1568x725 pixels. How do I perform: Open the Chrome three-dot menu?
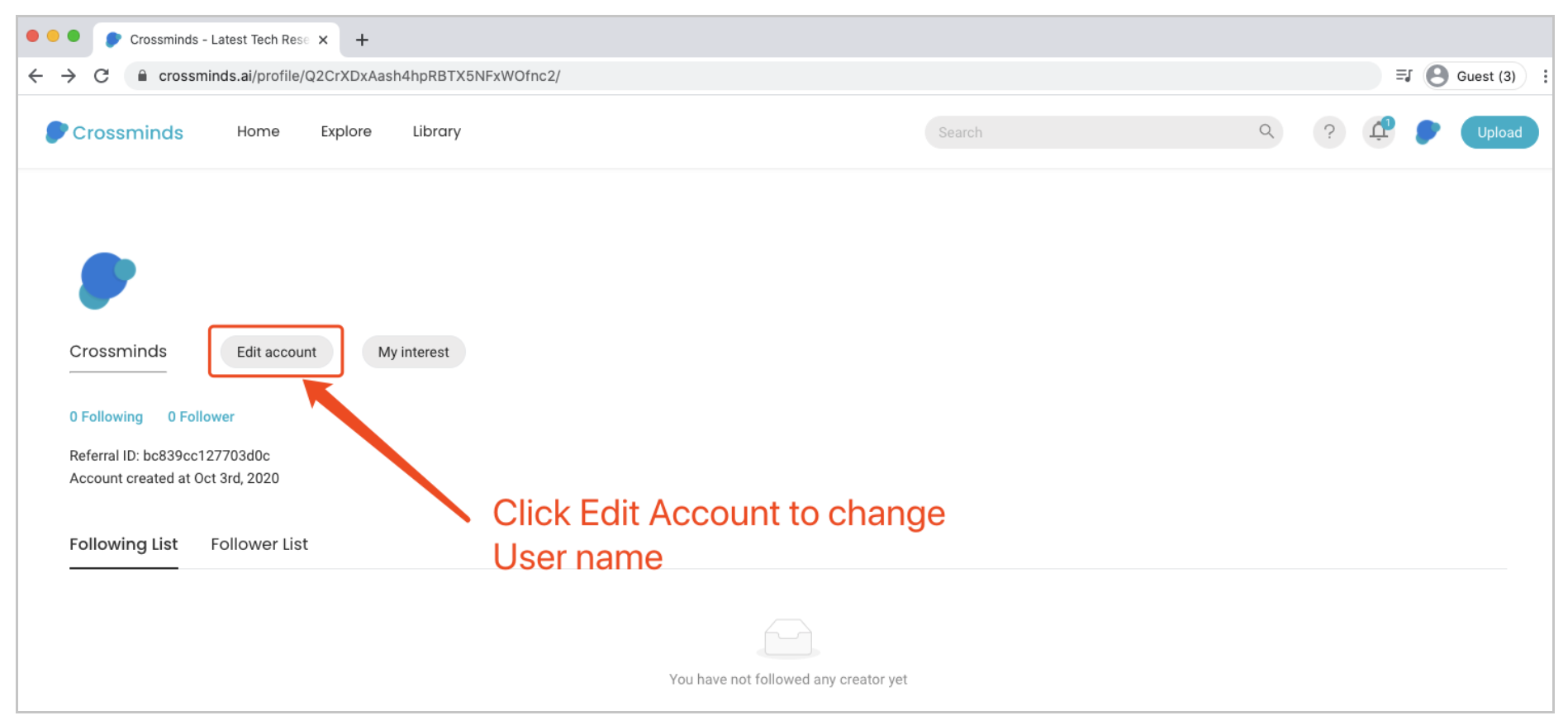click(x=1545, y=76)
